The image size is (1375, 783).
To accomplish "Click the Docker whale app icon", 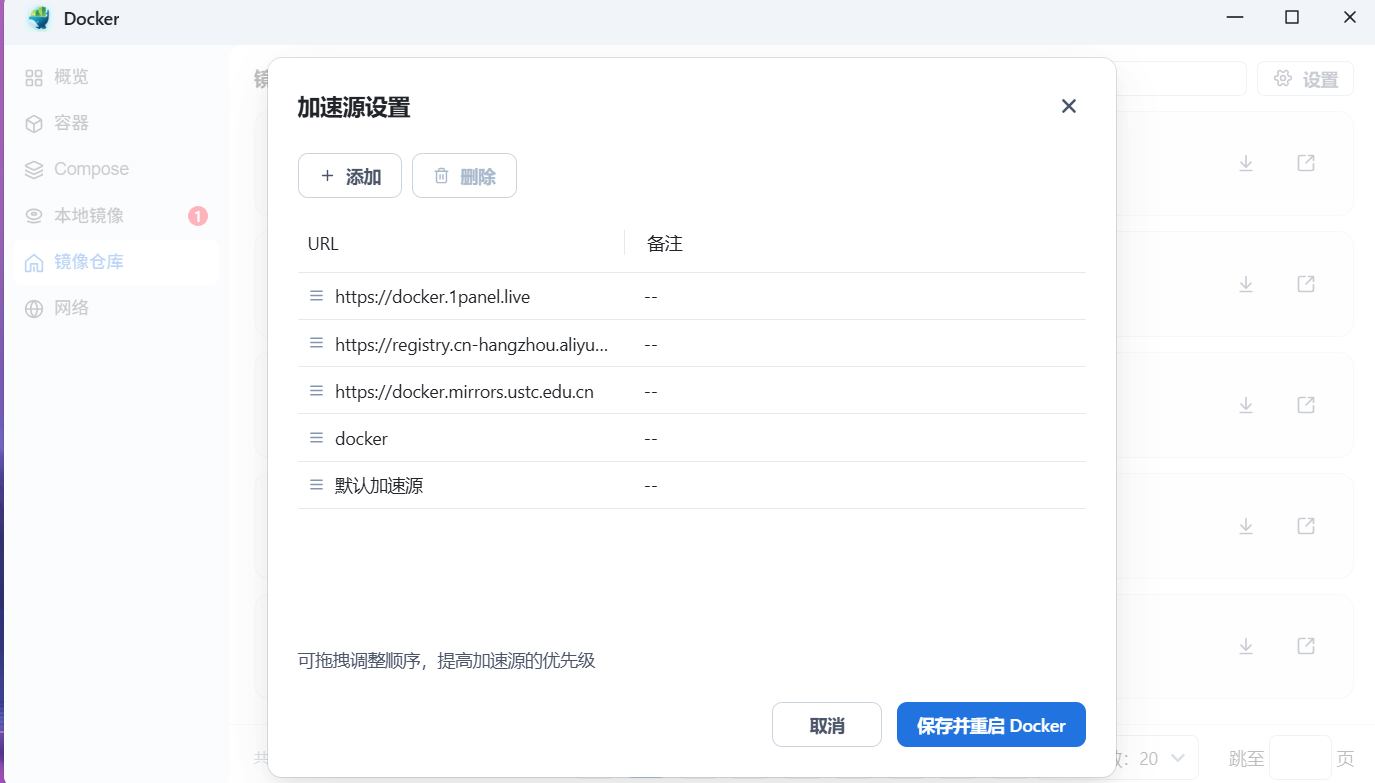I will 39,18.
